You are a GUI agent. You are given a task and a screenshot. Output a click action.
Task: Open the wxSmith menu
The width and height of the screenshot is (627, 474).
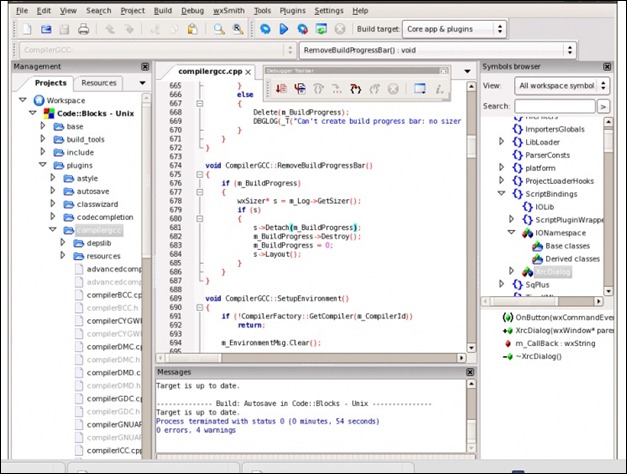(x=228, y=11)
